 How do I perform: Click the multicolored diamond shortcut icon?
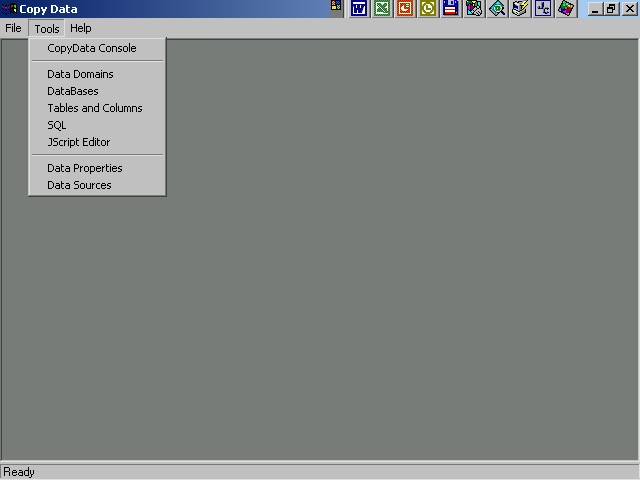click(566, 9)
